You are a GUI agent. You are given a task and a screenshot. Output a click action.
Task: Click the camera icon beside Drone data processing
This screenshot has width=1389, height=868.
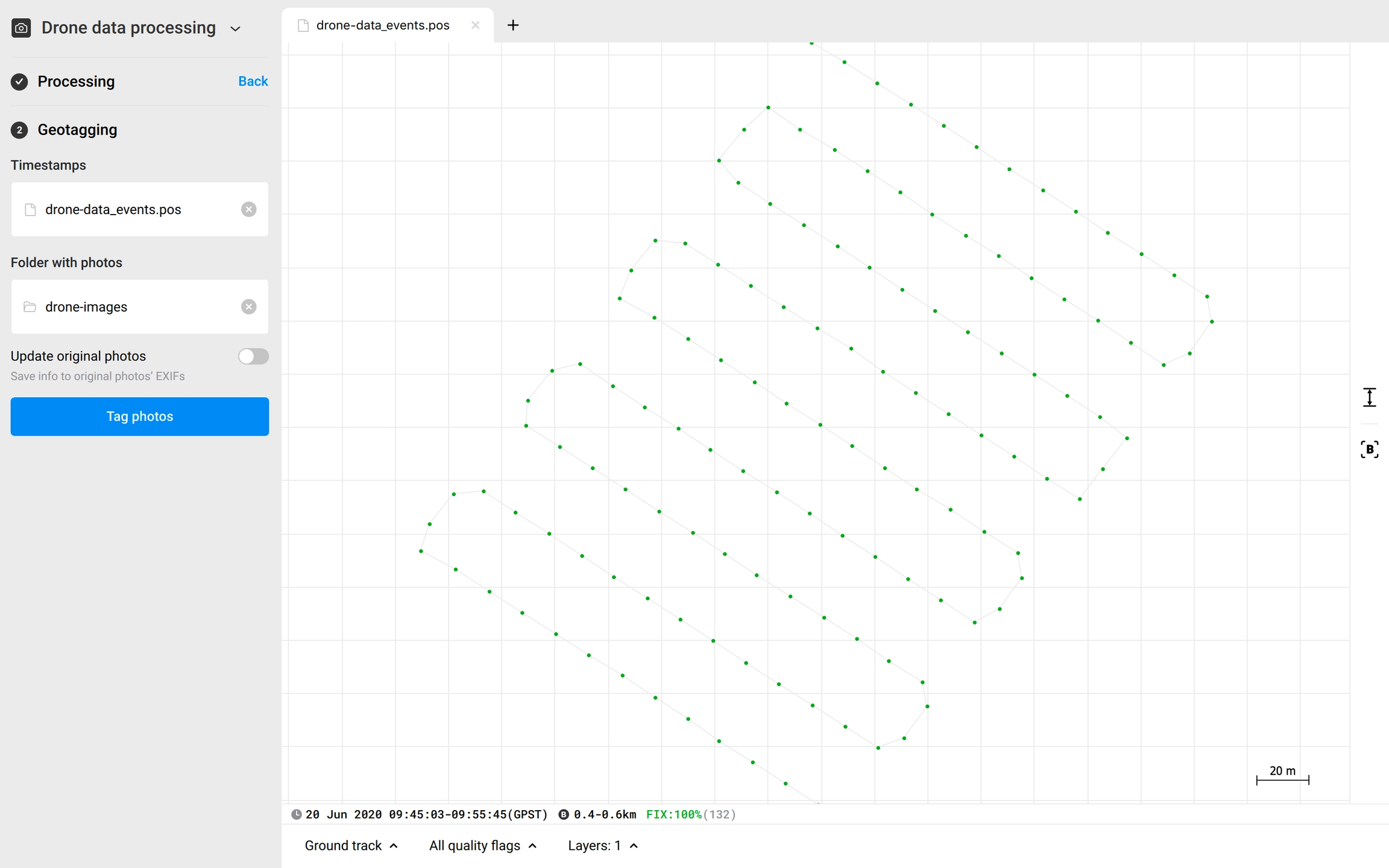pyautogui.click(x=21, y=28)
